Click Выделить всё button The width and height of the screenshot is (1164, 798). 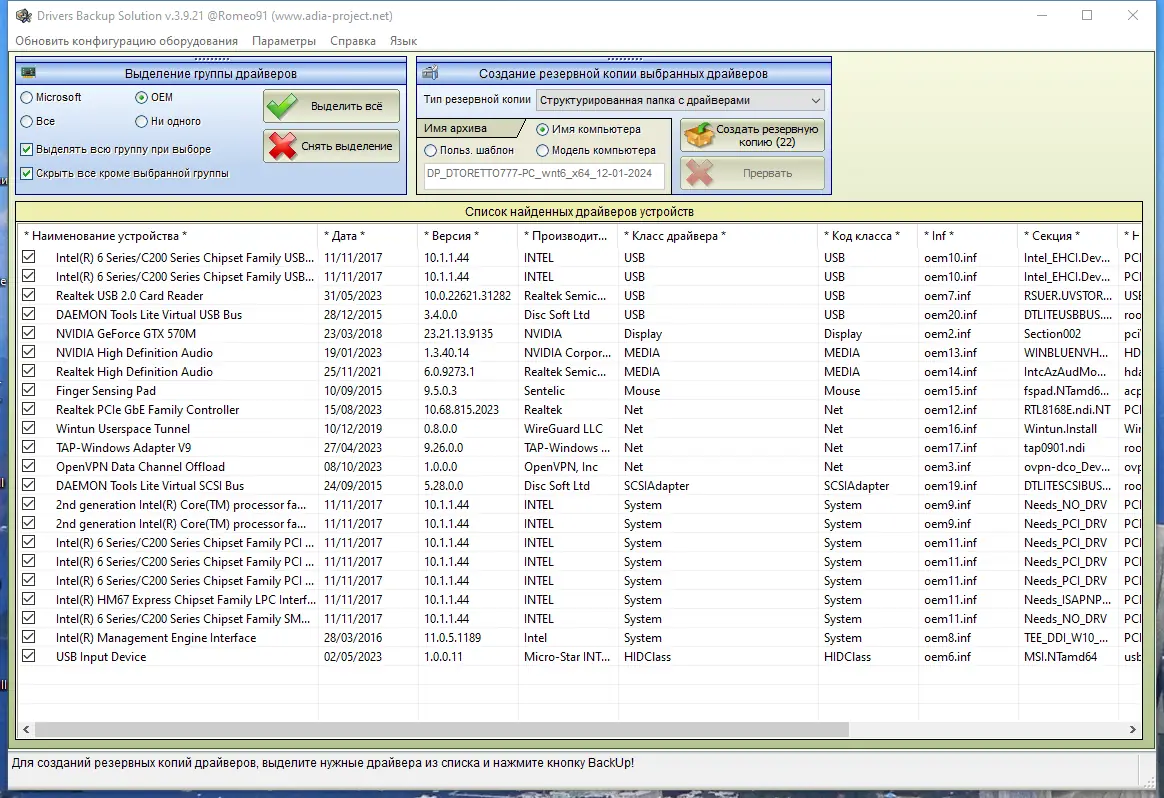tap(331, 106)
